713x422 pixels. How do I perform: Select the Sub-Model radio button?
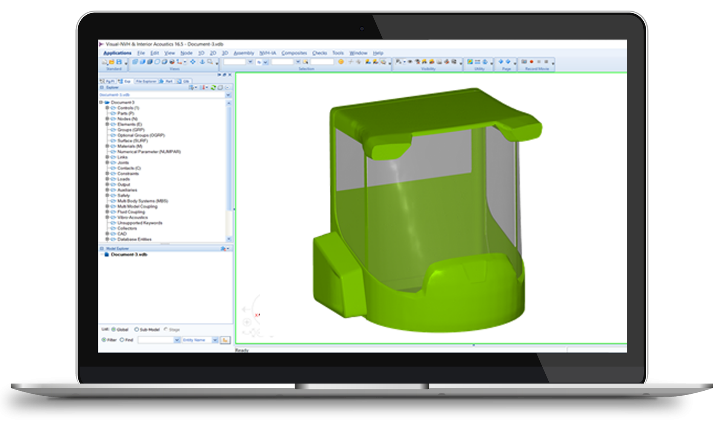(136, 329)
